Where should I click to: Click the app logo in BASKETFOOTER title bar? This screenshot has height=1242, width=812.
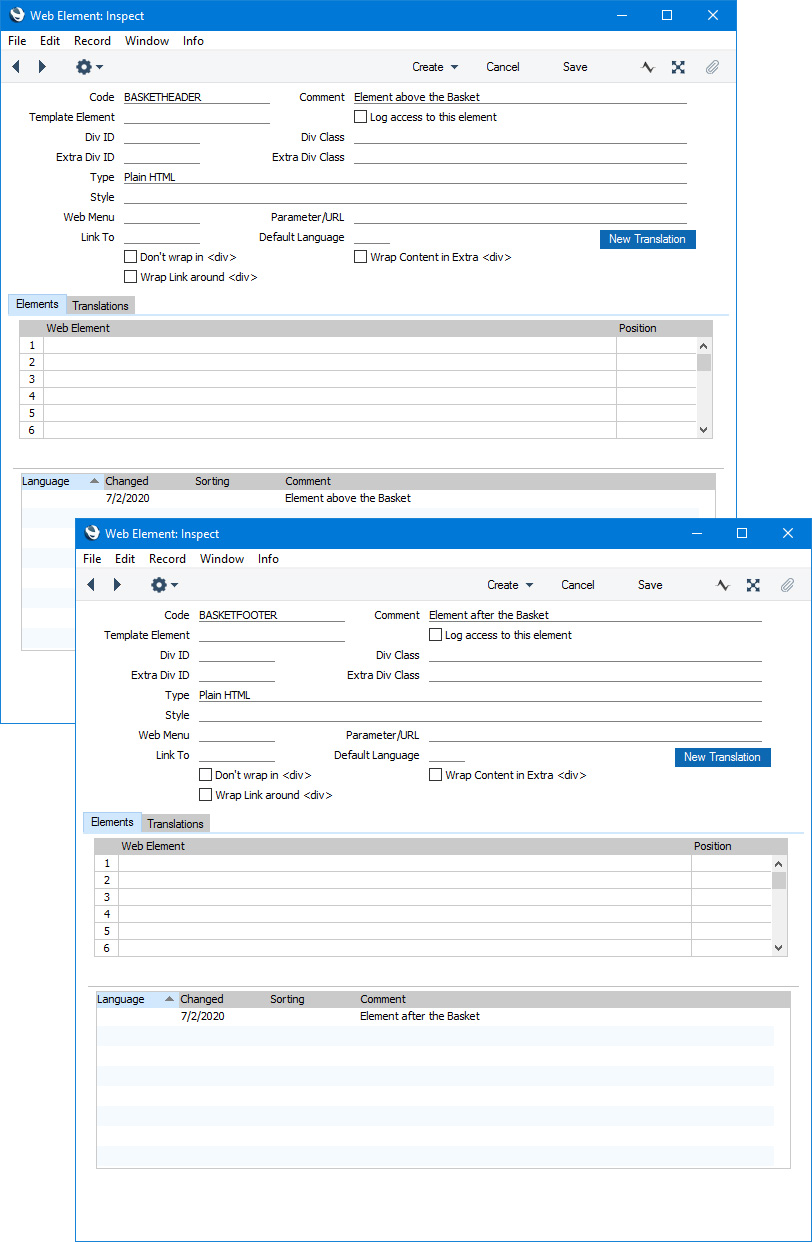[x=92, y=533]
